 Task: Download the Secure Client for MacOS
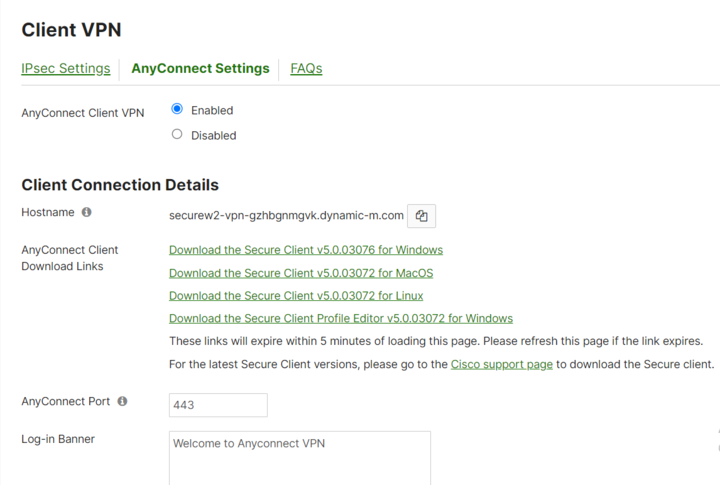click(x=300, y=273)
